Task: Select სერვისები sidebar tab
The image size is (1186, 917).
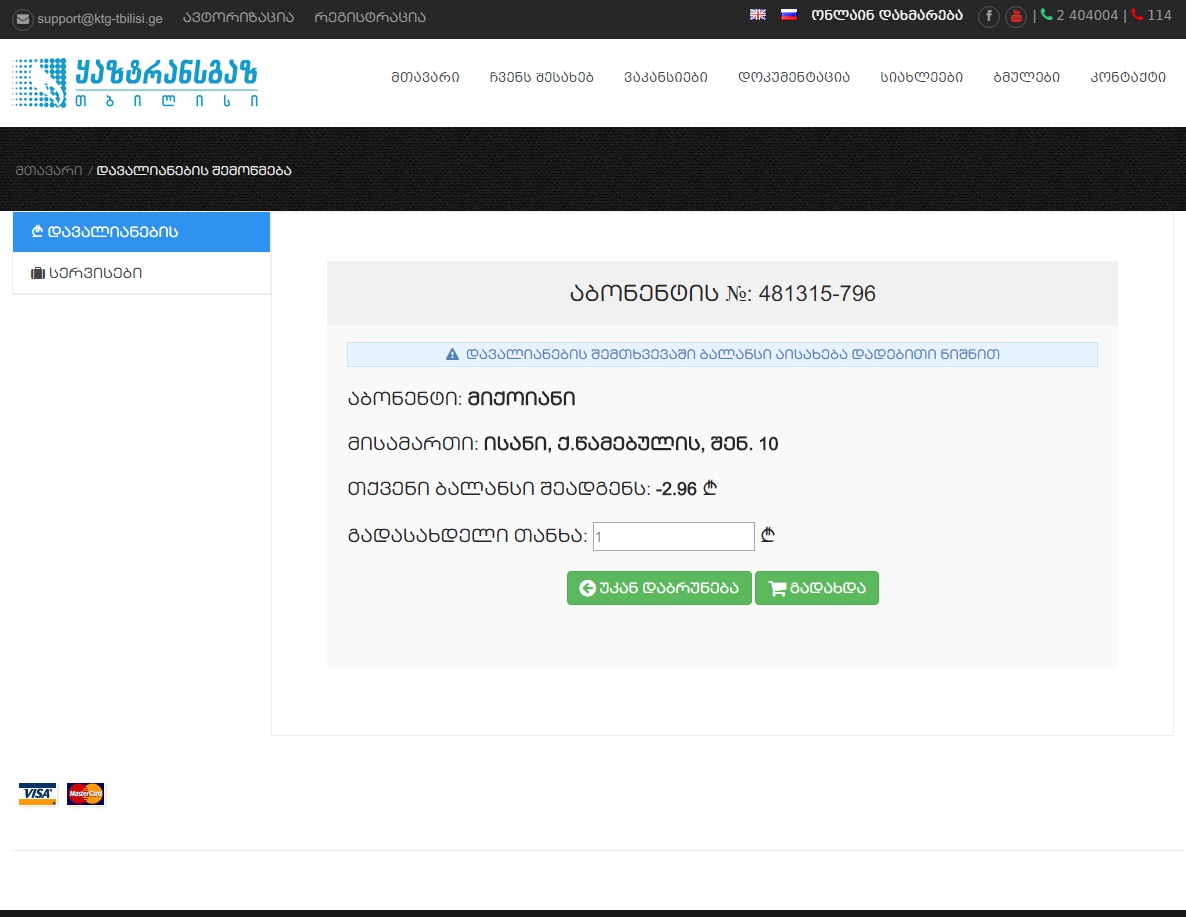Action: click(141, 273)
